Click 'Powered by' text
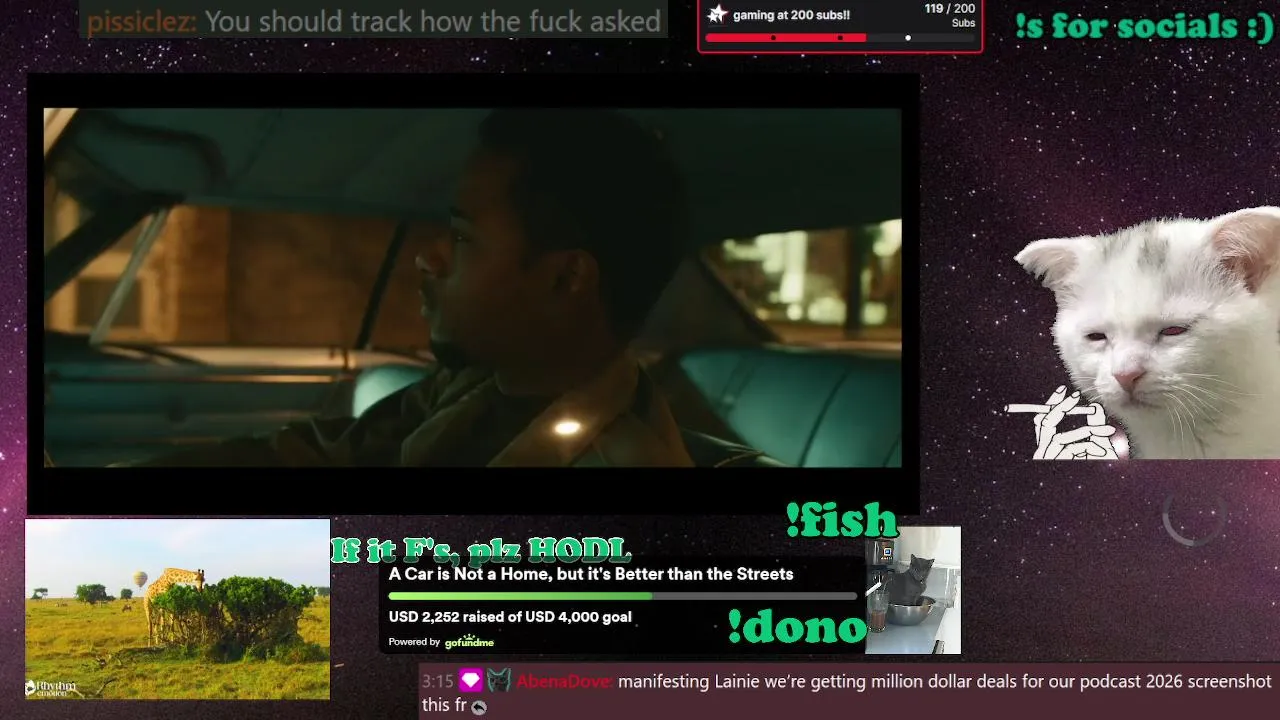Image resolution: width=1280 pixels, height=720 pixels. click(414, 642)
